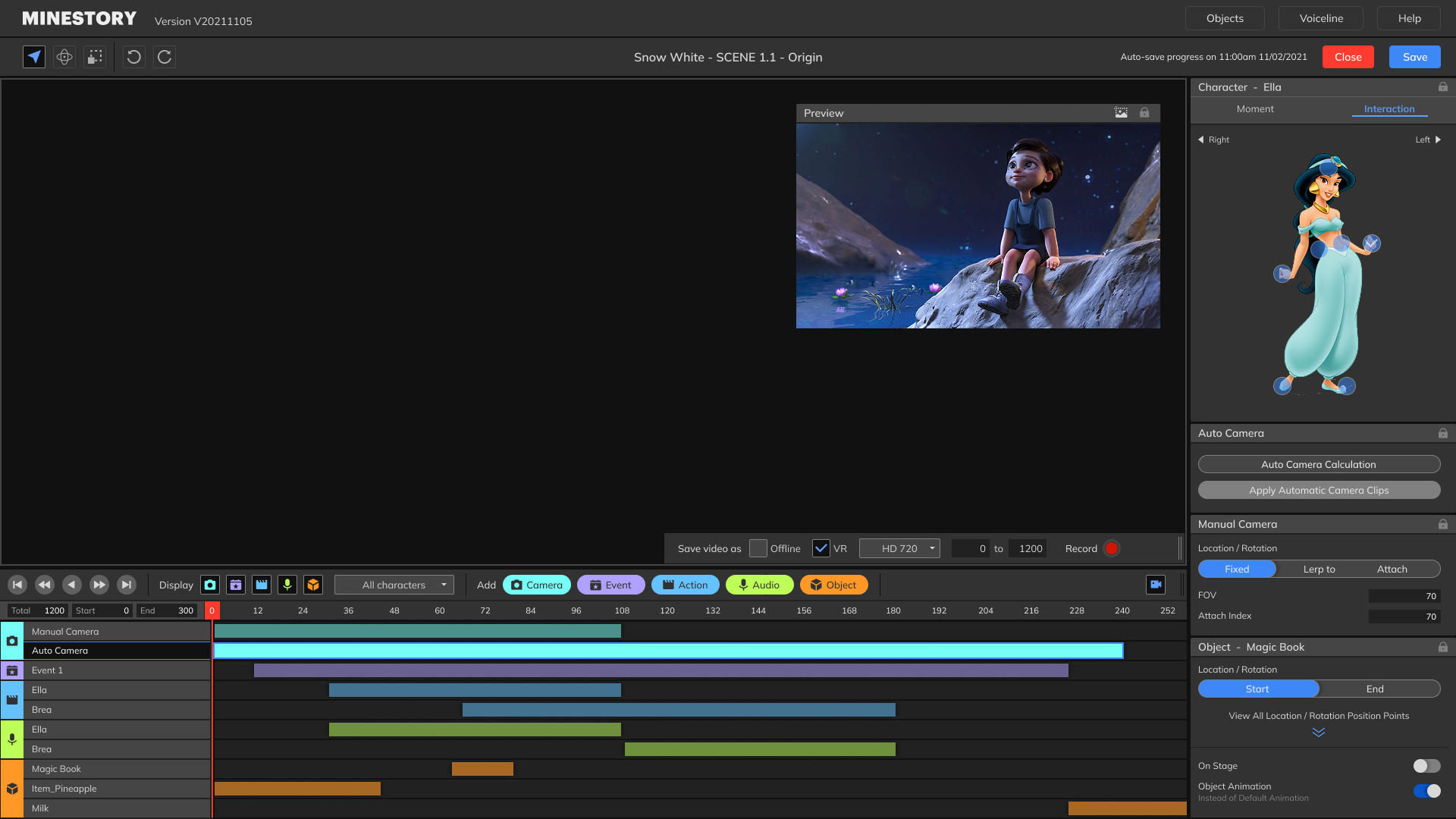Click the video camera icon in timeline toolbar
Viewport: 1456px width, 819px height.
click(x=1156, y=585)
